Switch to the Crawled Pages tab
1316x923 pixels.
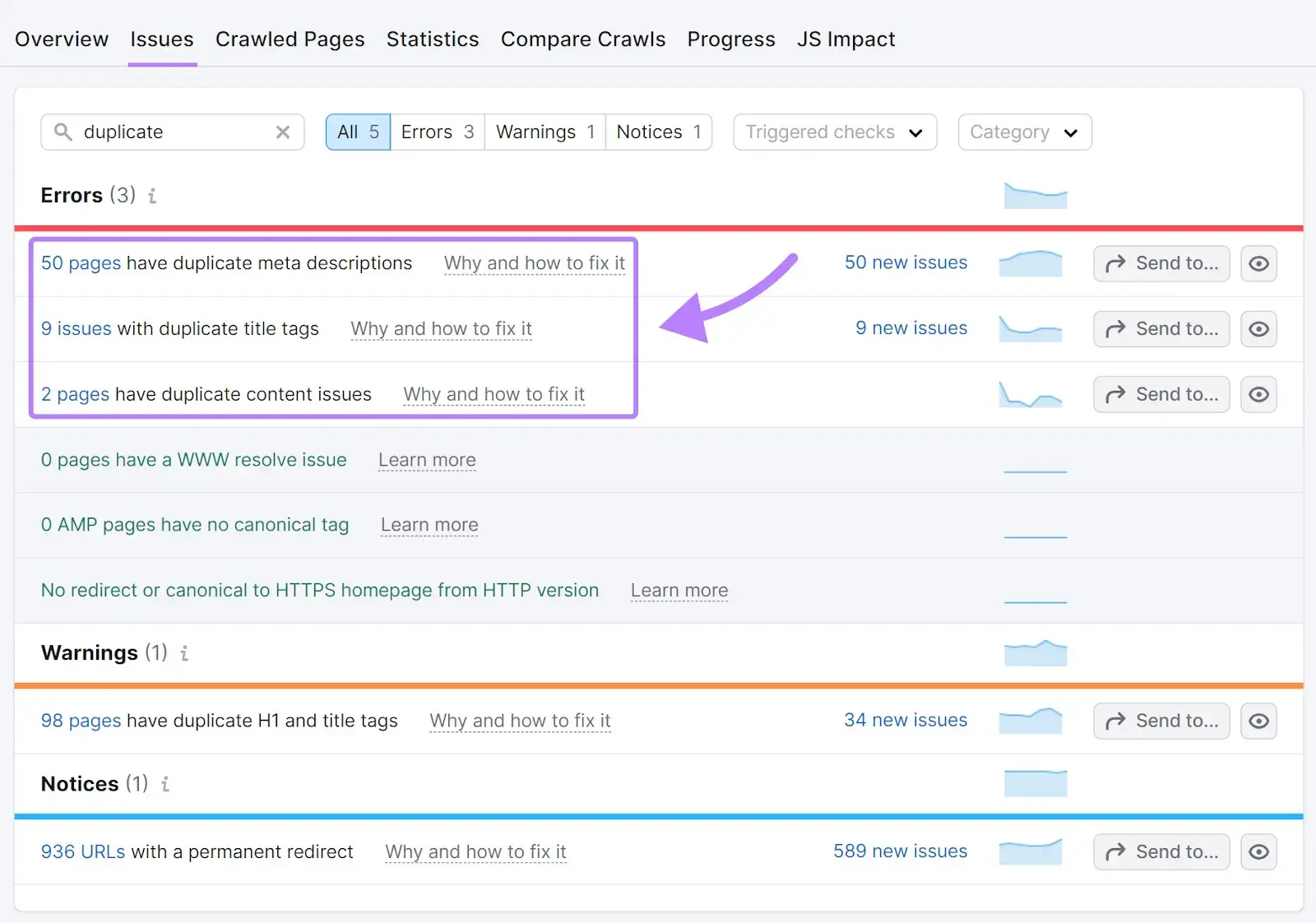click(290, 39)
